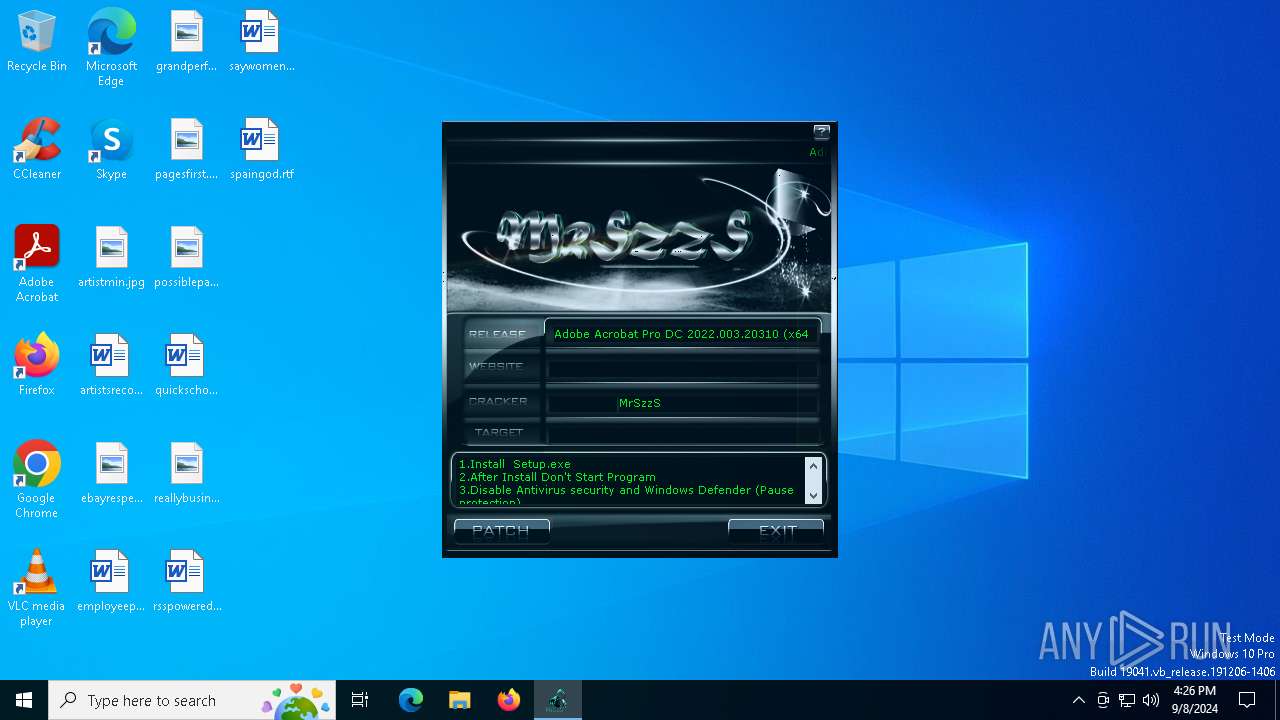Open the Google Chrome desktop shortcut
Screen dimensions: 1280x720
[x=37, y=480]
